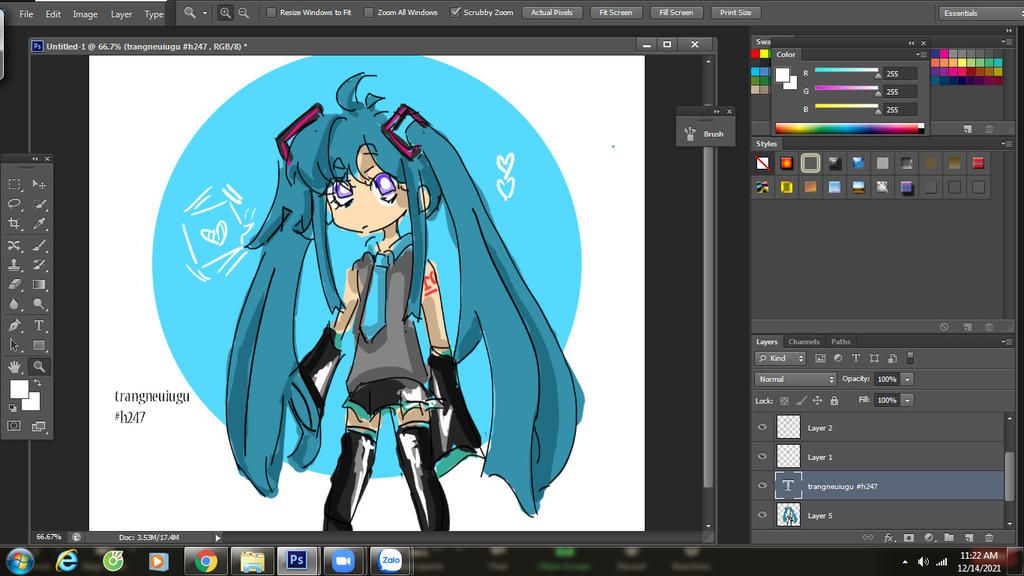
Task: Change screen mode from toolbox
Action: pyautogui.click(x=39, y=426)
